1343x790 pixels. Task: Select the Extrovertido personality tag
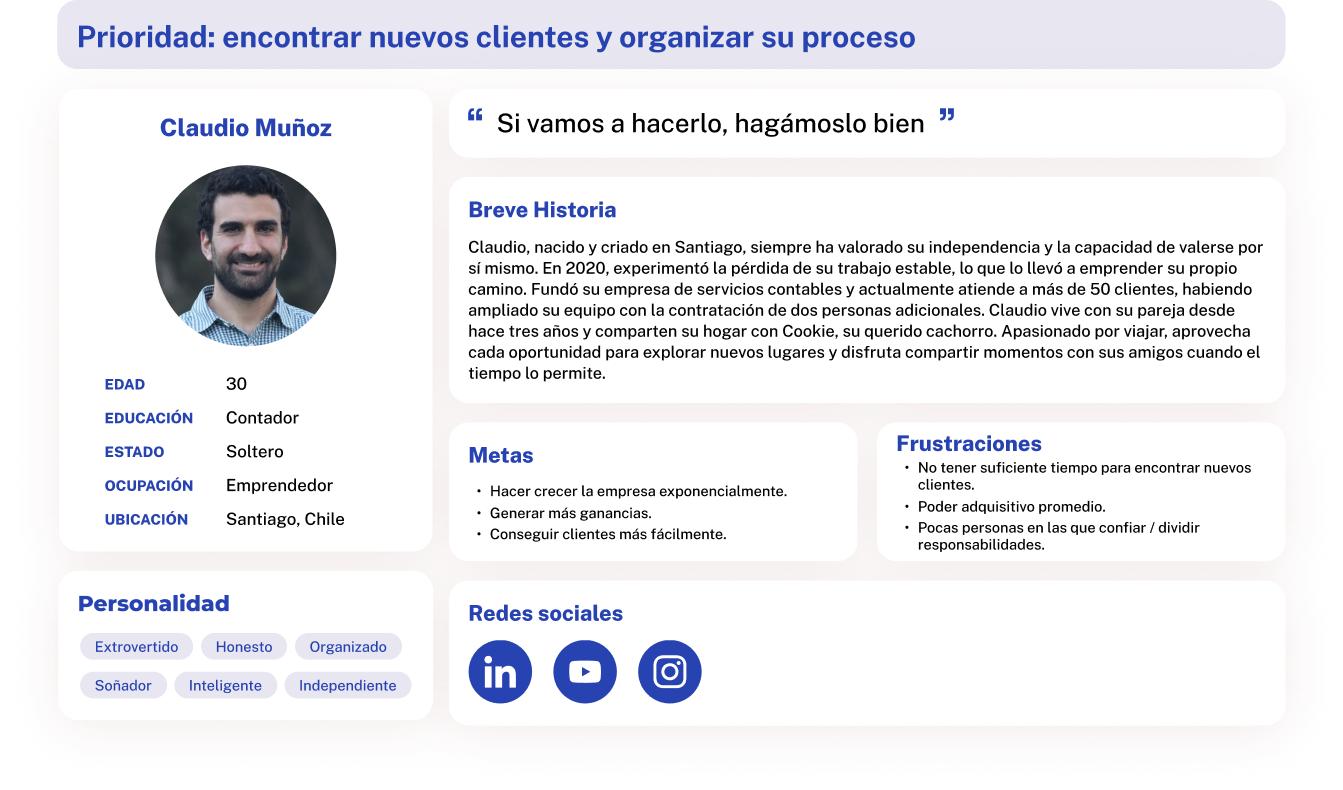[x=136, y=646]
